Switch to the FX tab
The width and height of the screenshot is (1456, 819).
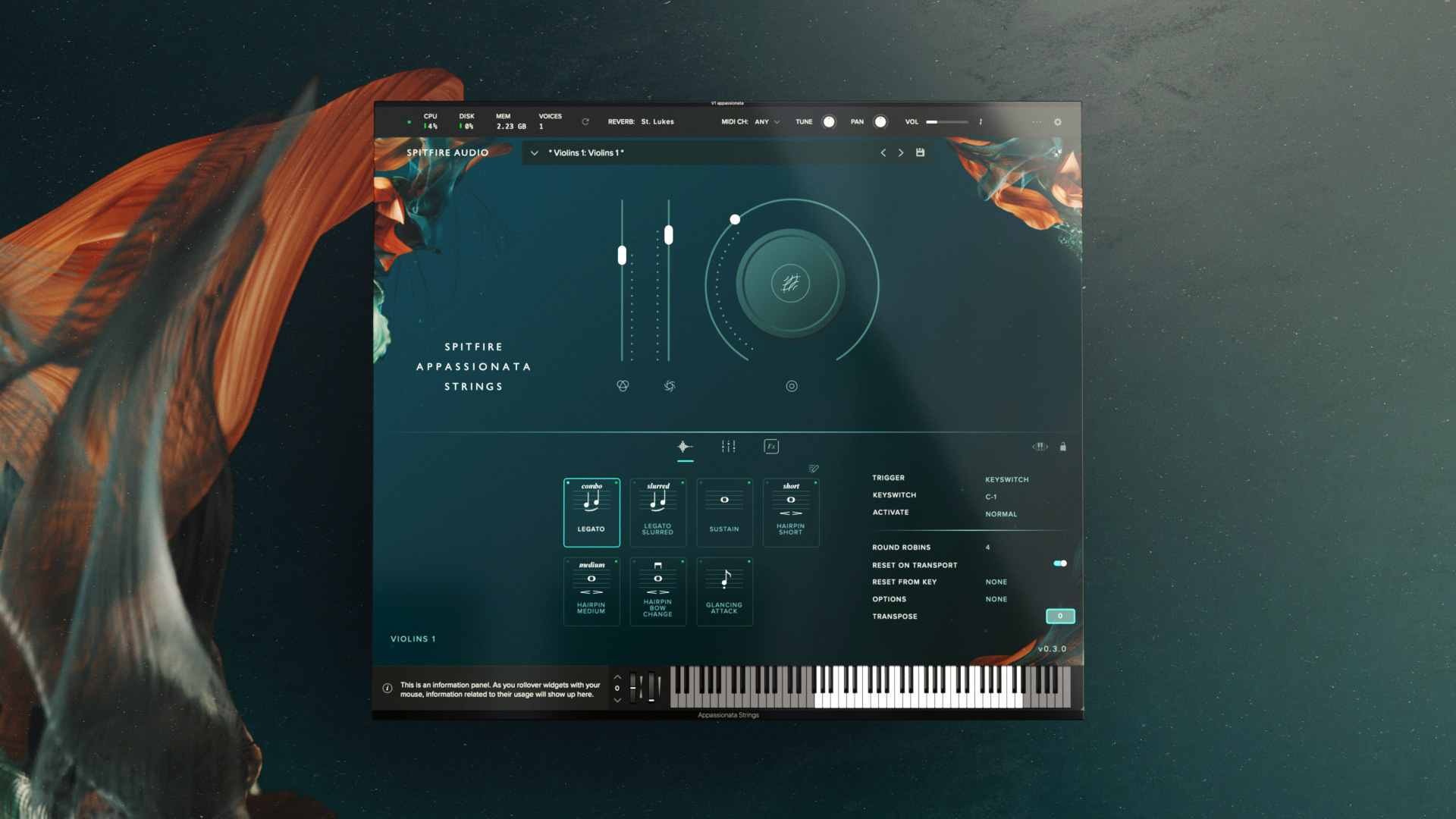point(771,447)
